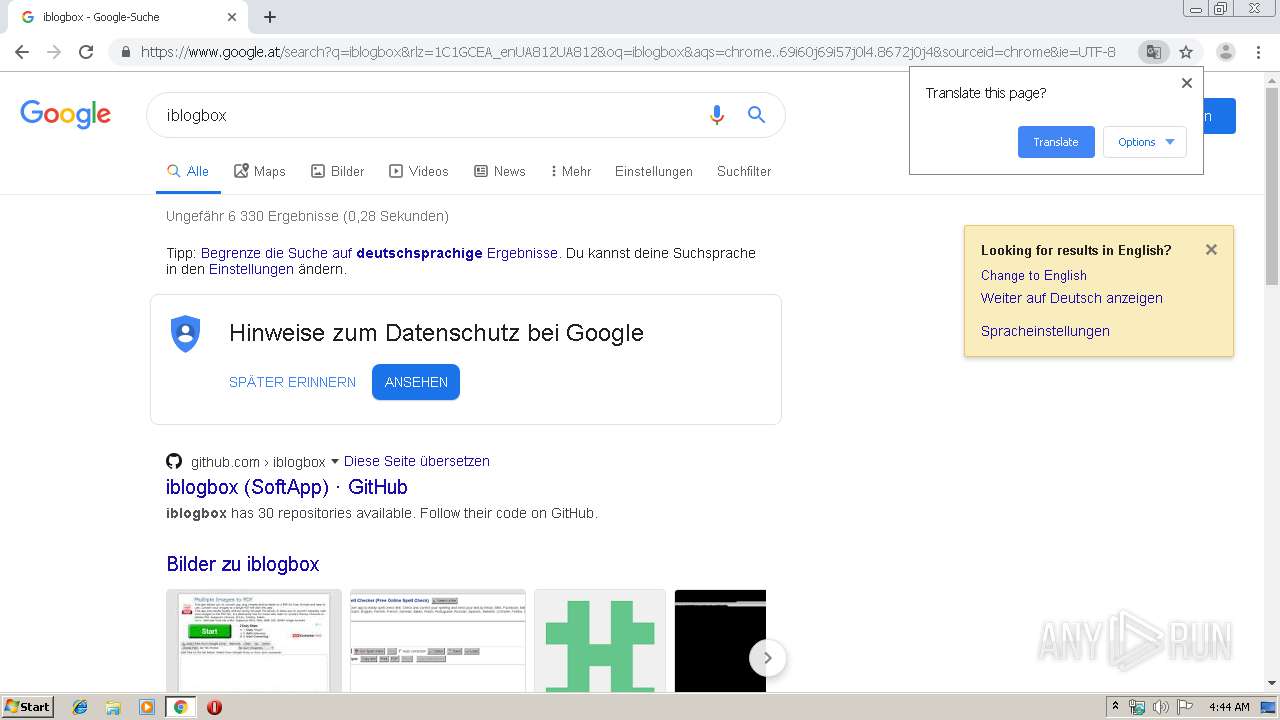Switch to the Bilder tab
This screenshot has height=720, width=1280.
pos(338,171)
